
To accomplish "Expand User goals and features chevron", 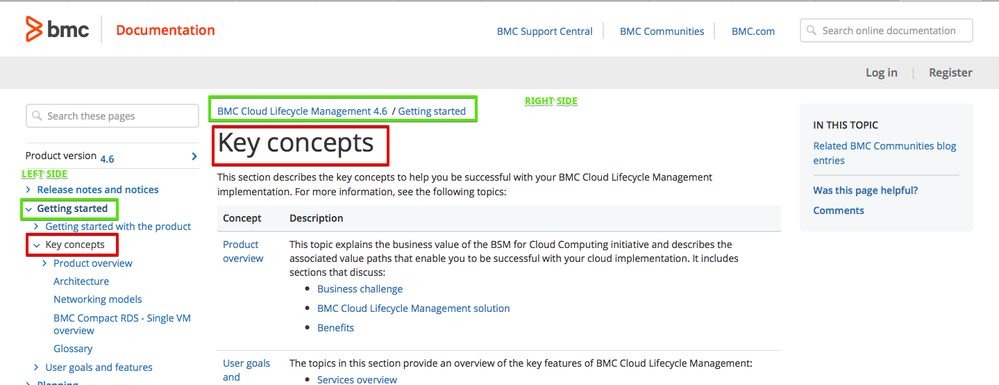I will (x=36, y=368).
